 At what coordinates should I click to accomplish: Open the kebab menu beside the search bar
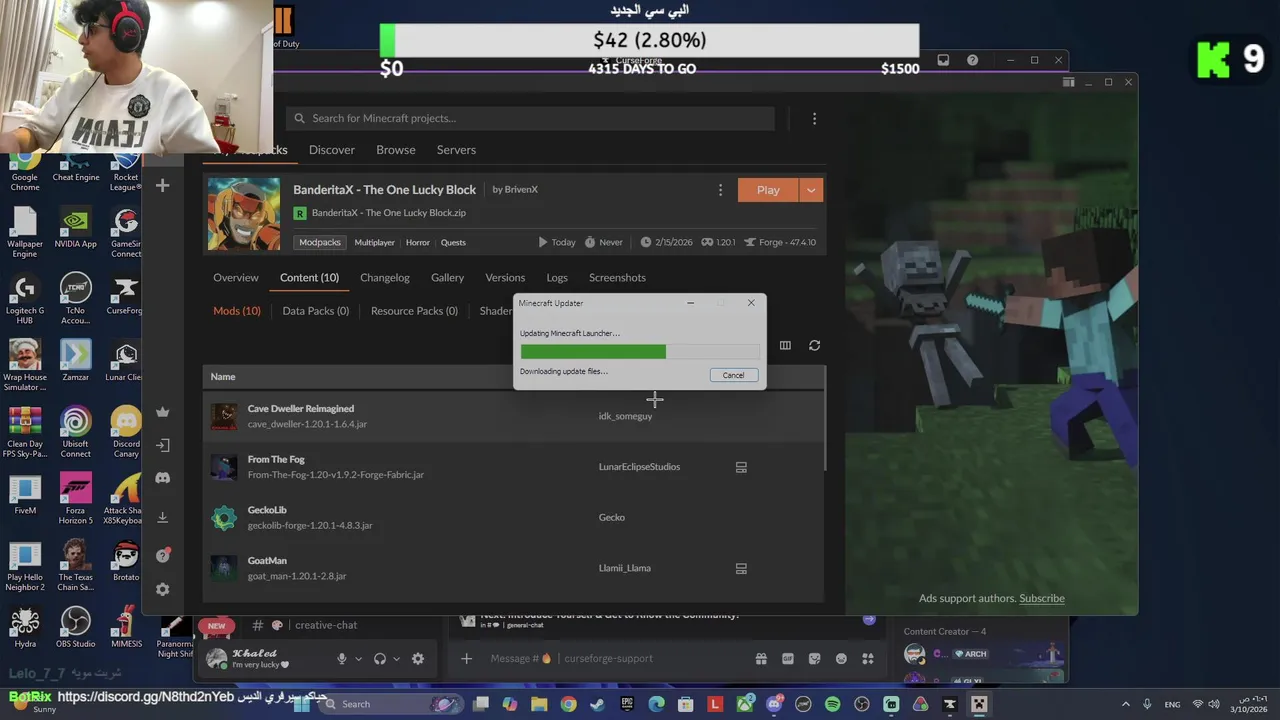(814, 118)
